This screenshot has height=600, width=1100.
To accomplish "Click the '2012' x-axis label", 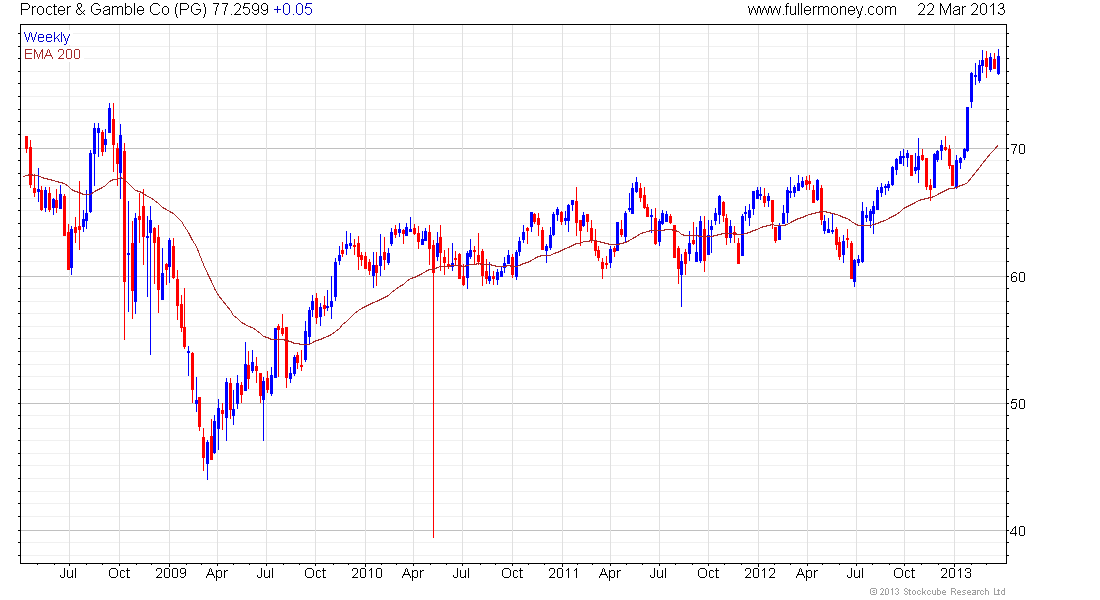I will pyautogui.click(x=760, y=573).
